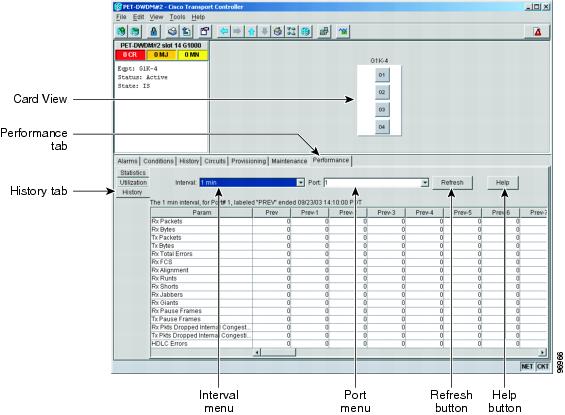This screenshot has width=565, height=415.
Task: Click the gray forward arrow icon
Action: point(237,32)
